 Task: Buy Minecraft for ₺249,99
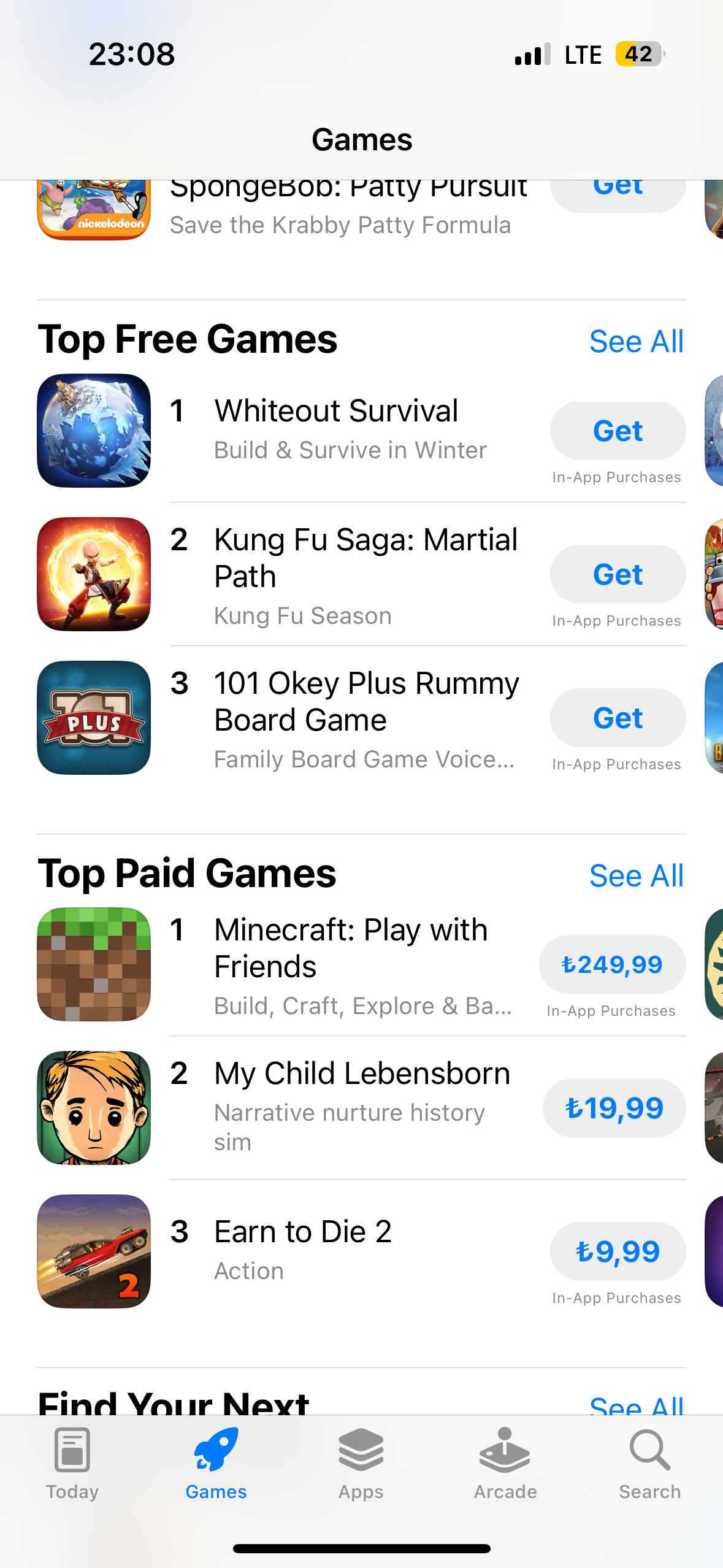(x=612, y=964)
